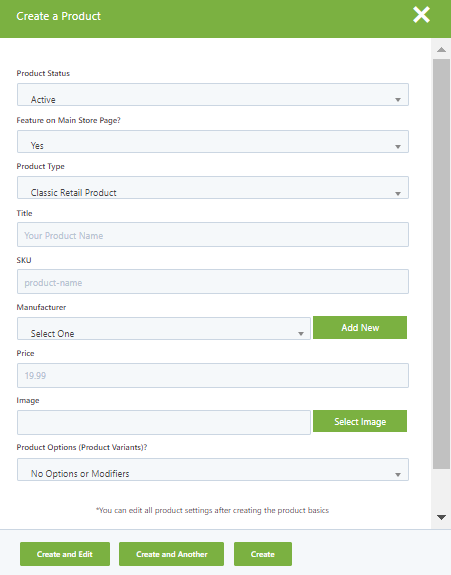Expand the Manufacturer Select One dropdown

click(x=164, y=329)
